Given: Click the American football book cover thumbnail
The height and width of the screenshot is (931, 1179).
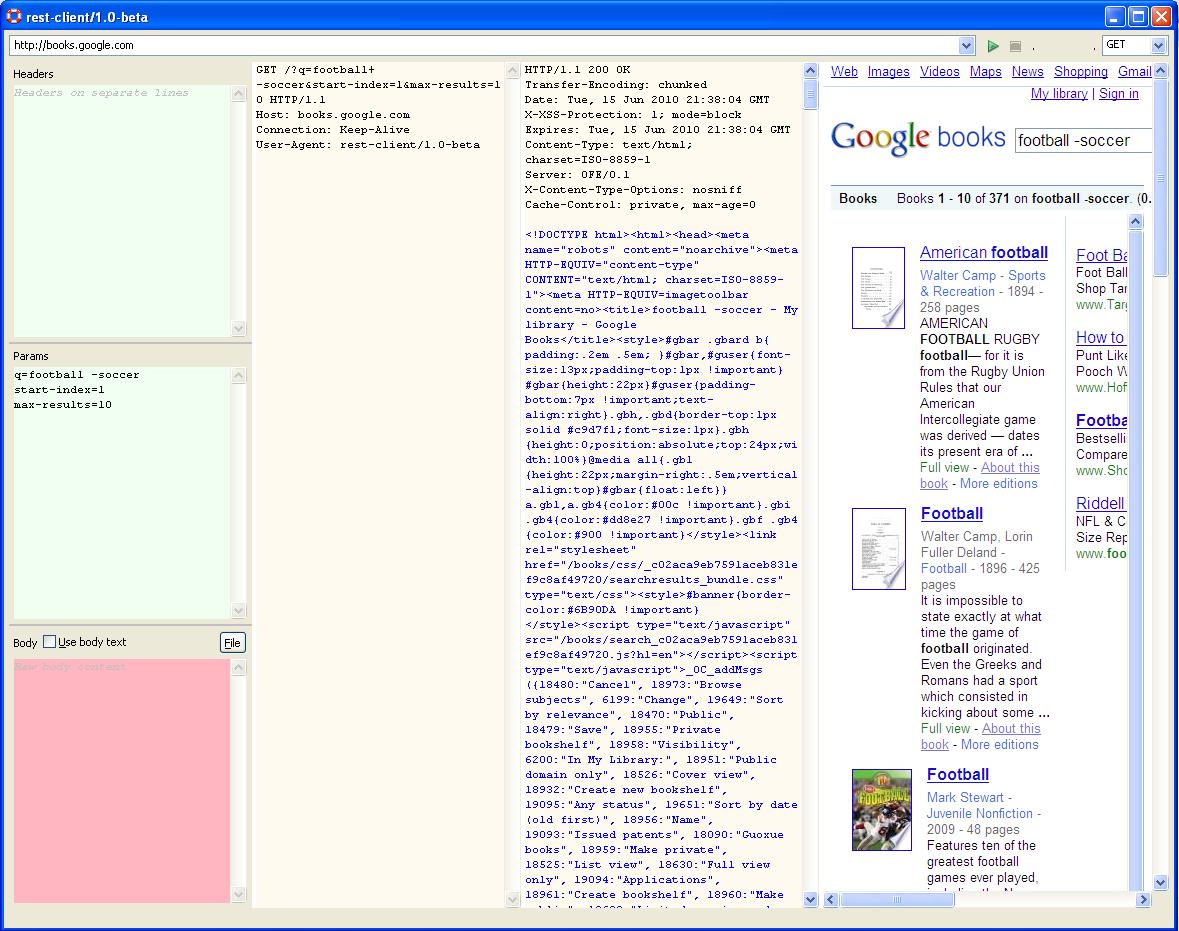Looking at the screenshot, I should [x=878, y=288].
